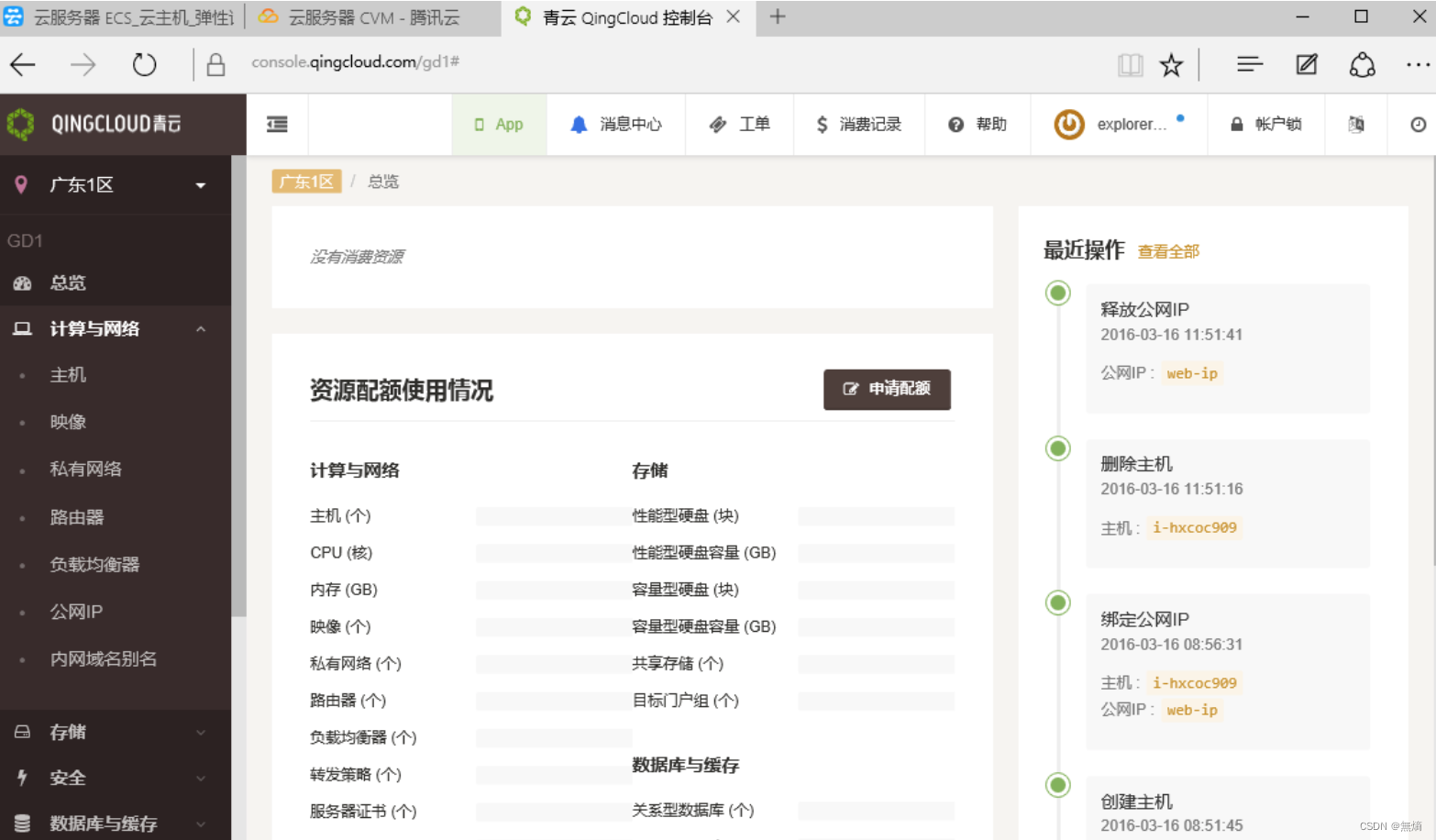Click the sidebar vertical scrollbar
The height and width of the screenshot is (840, 1436).
[239, 386]
